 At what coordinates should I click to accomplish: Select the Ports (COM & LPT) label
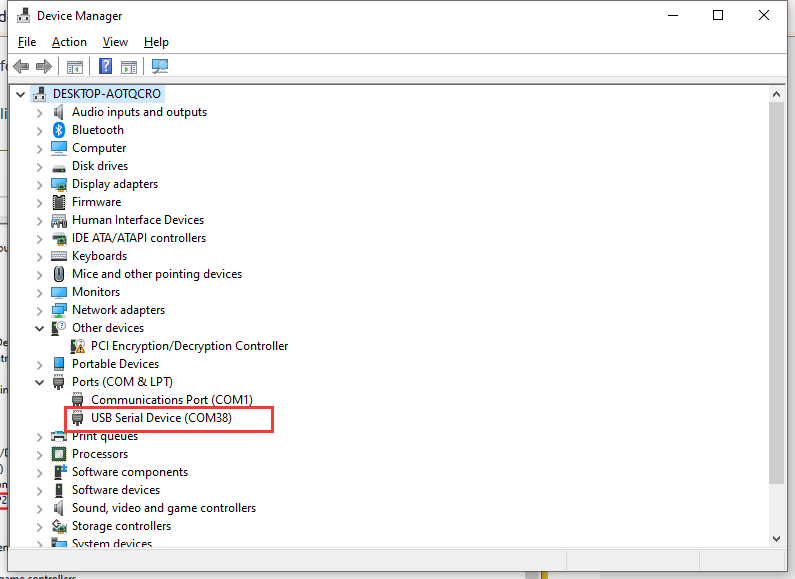tap(122, 382)
